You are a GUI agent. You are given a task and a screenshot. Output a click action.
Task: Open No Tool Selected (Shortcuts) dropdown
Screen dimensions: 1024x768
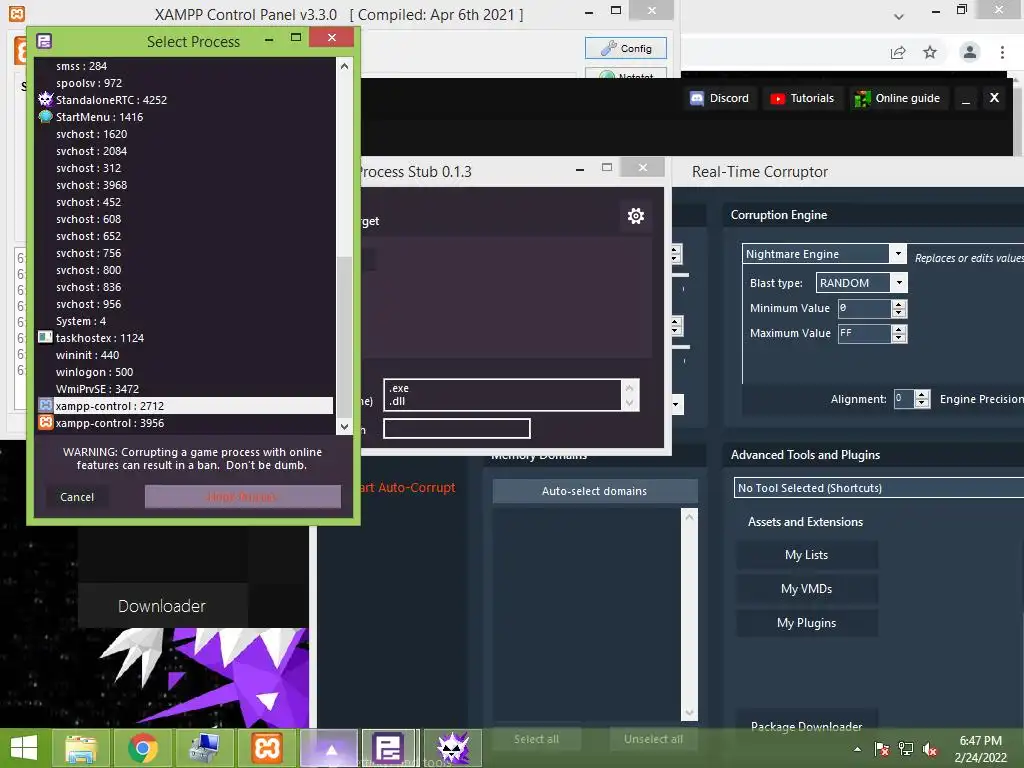(878, 488)
